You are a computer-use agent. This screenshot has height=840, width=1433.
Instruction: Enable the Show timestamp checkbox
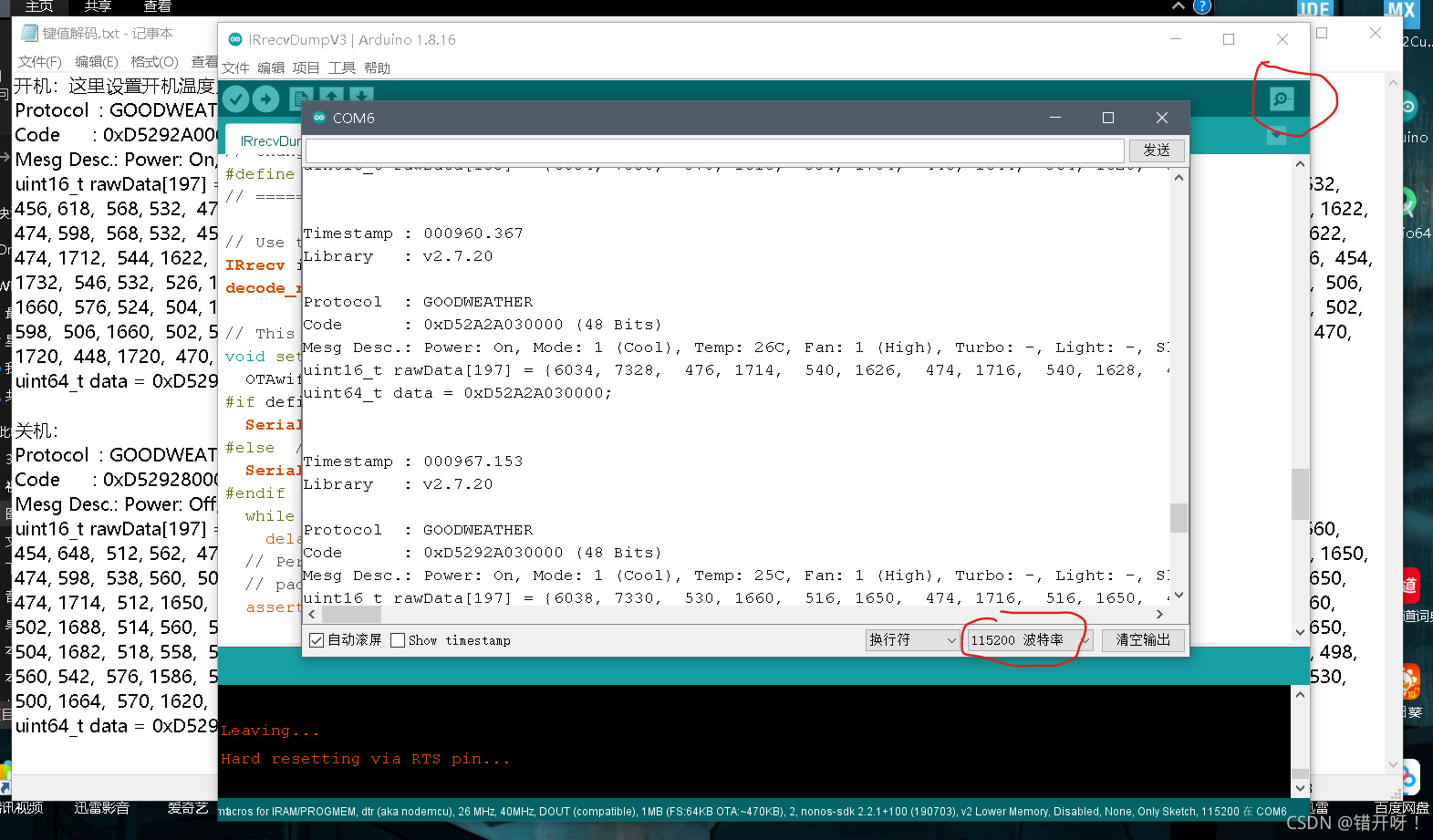(398, 640)
